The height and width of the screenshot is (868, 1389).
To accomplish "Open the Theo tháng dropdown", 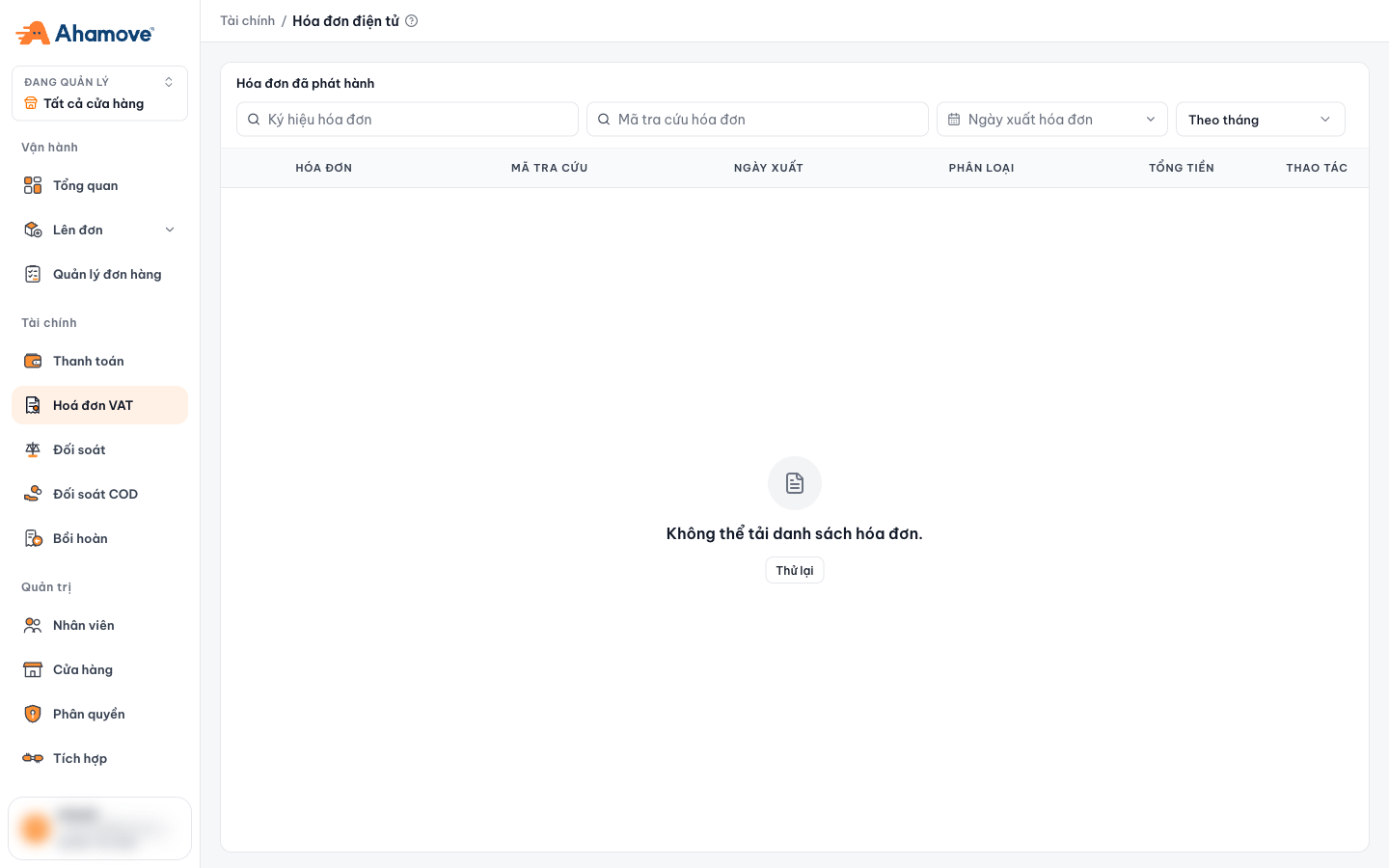I will (x=1260, y=120).
